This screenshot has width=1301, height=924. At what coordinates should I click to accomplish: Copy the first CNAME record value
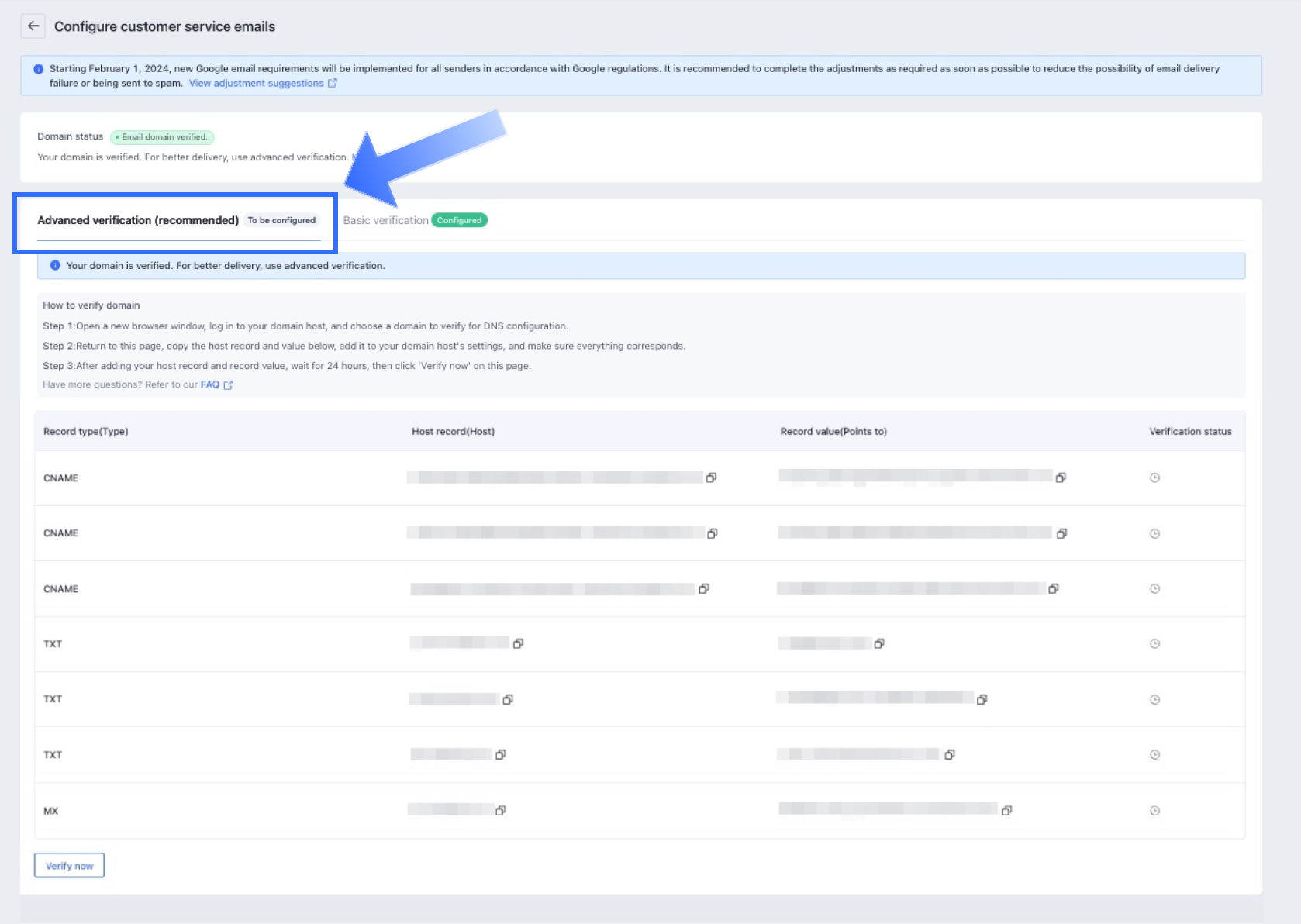(x=1061, y=478)
